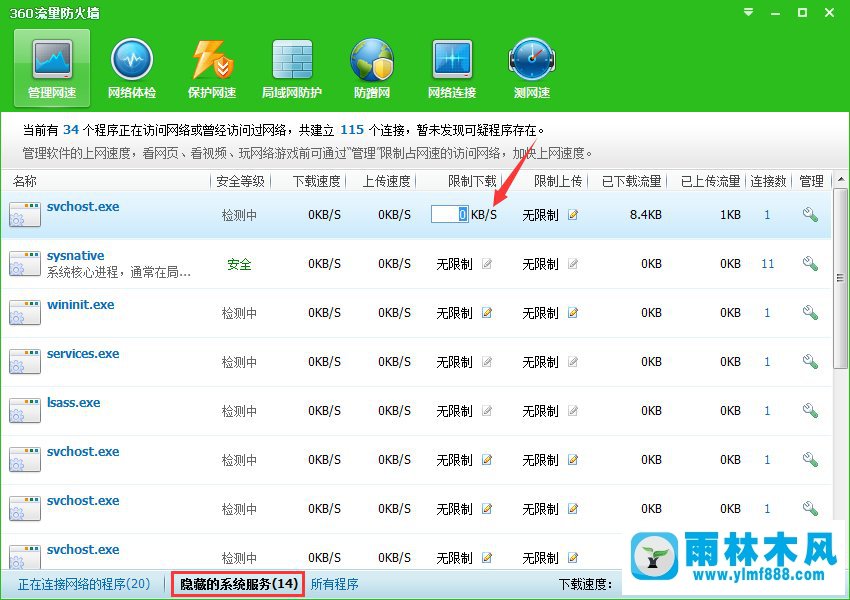
Task: Edit upload limit for svchost.exe with 8.4KB downloaded
Action: pyautogui.click(x=573, y=215)
